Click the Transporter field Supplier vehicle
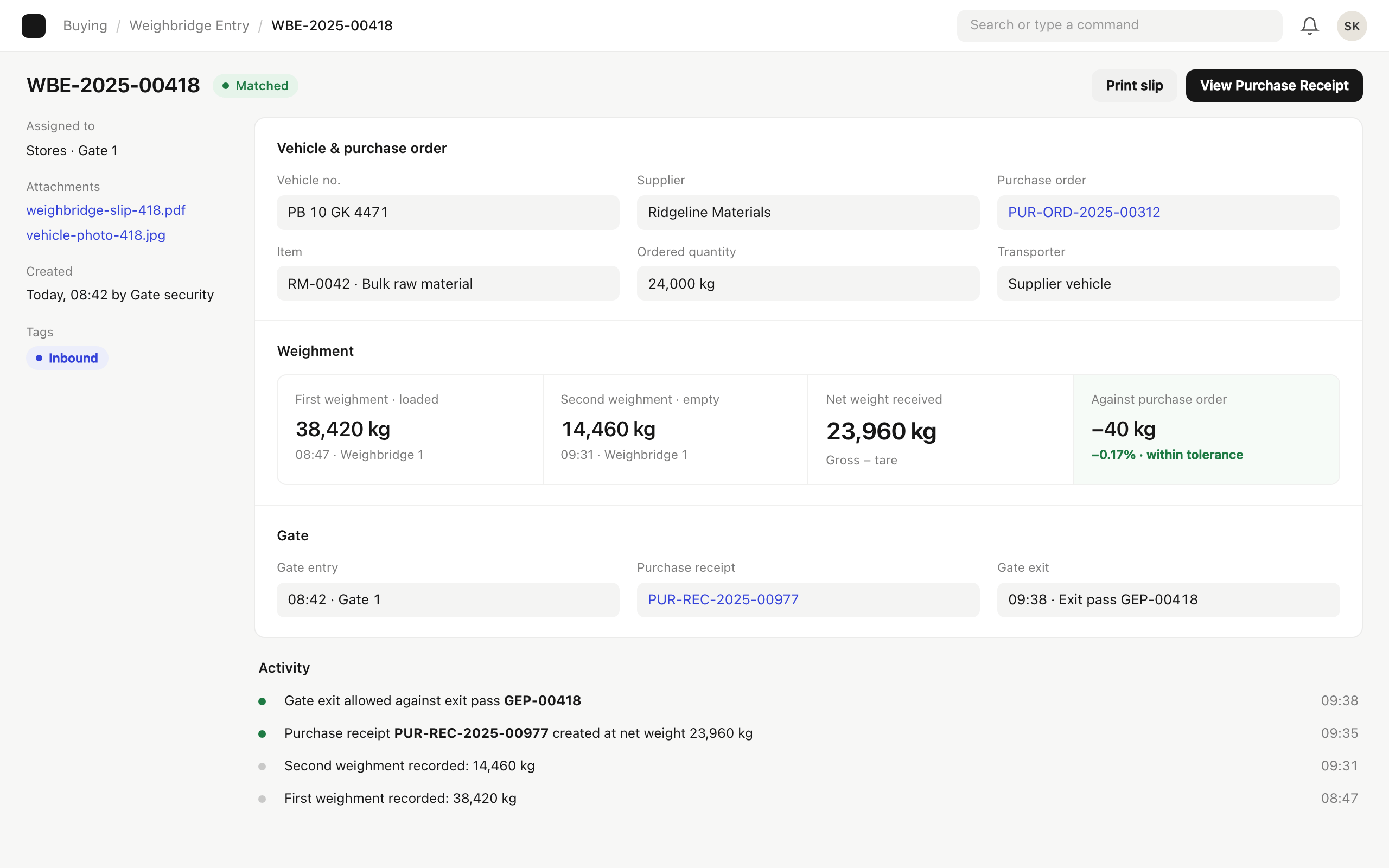Screen dimensions: 1389x868 click(1168, 284)
